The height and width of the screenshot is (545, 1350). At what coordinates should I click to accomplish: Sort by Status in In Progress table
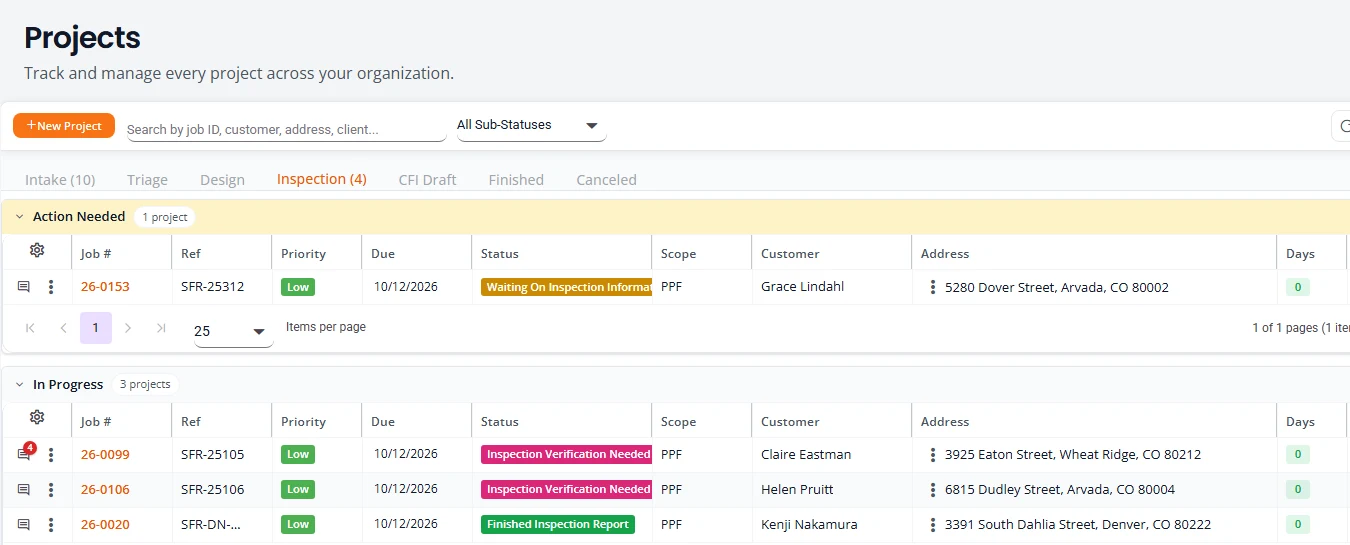point(500,422)
